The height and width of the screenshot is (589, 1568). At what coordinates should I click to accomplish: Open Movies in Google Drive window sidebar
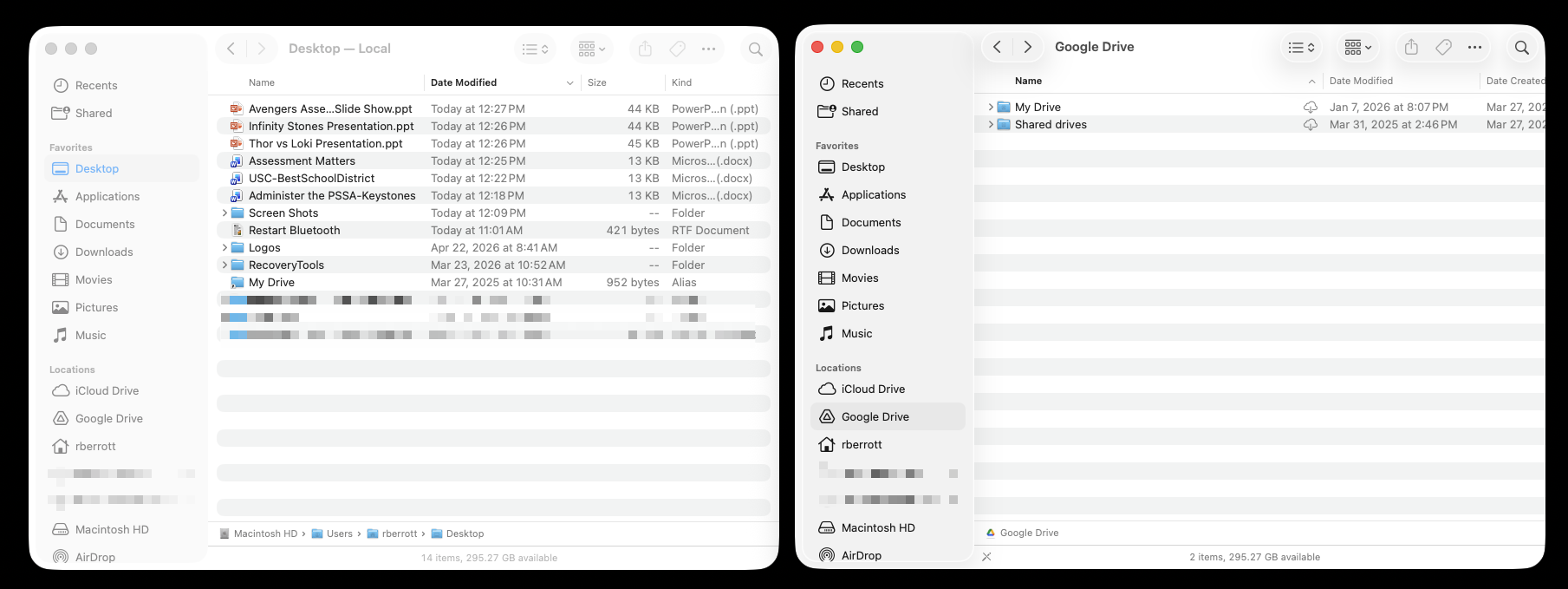coord(888,278)
